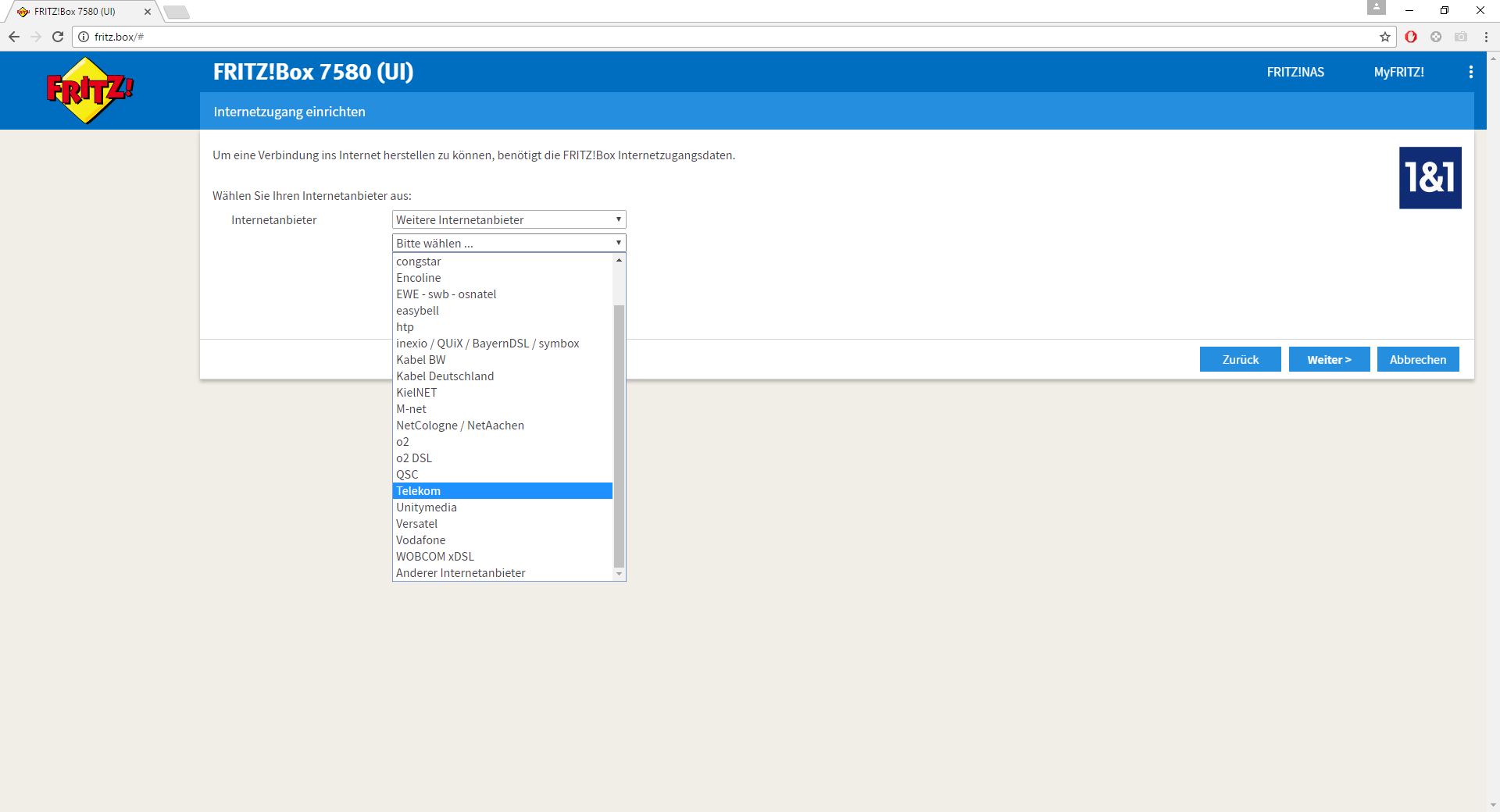Select Unitymedia option
The height and width of the screenshot is (812, 1500).
point(502,507)
